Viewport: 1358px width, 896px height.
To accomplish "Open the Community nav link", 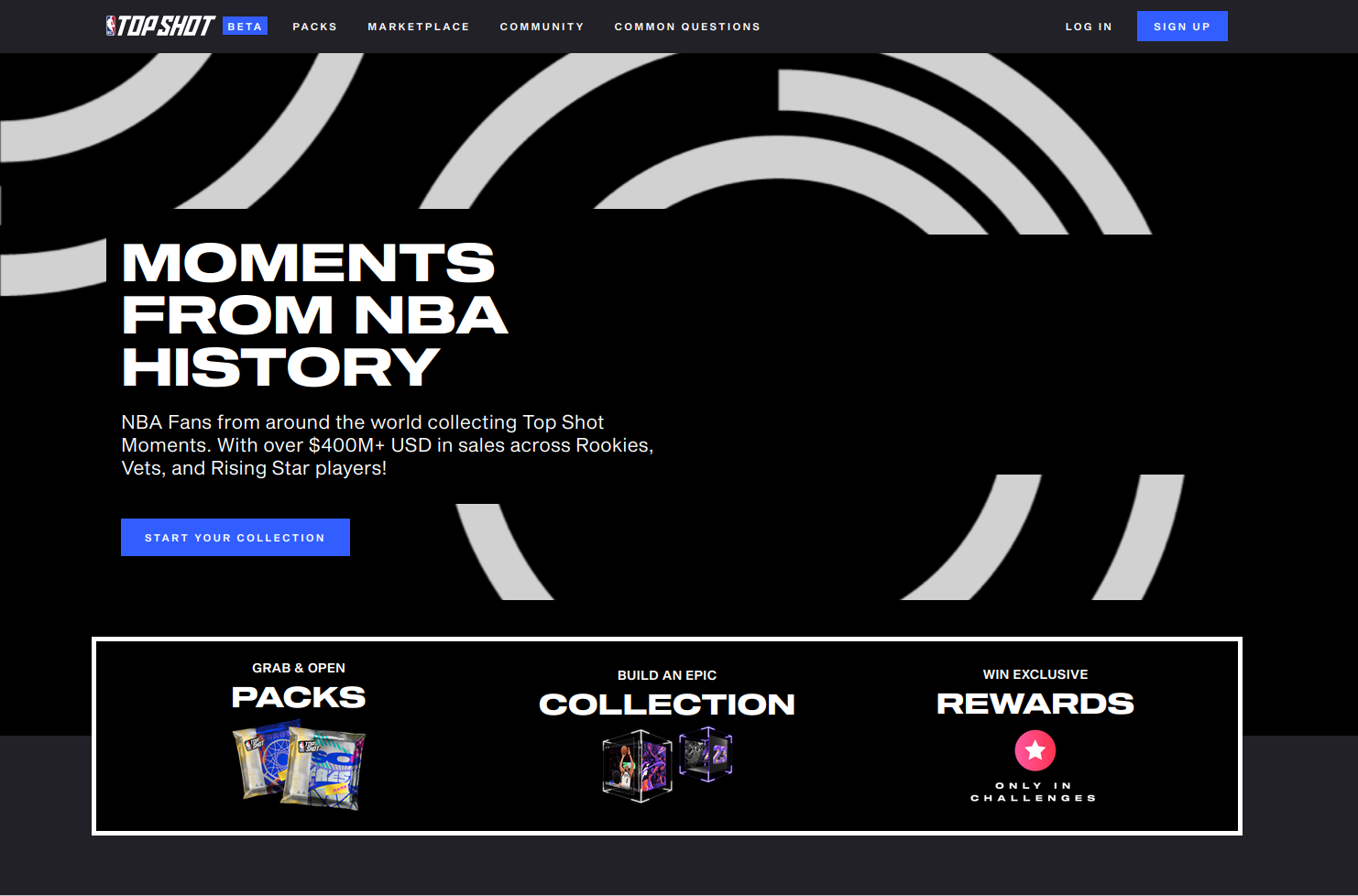I will [x=542, y=27].
